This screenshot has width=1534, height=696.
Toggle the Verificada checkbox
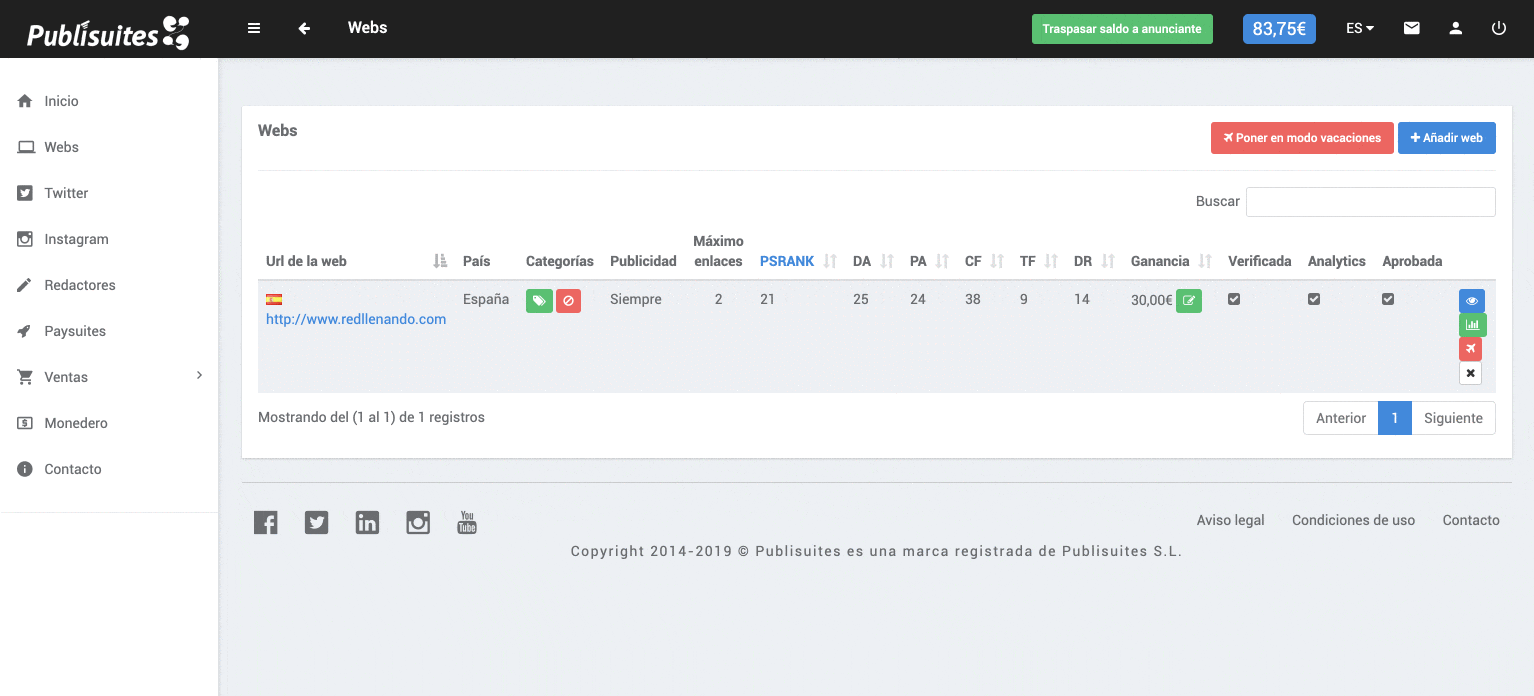pos(1234,299)
